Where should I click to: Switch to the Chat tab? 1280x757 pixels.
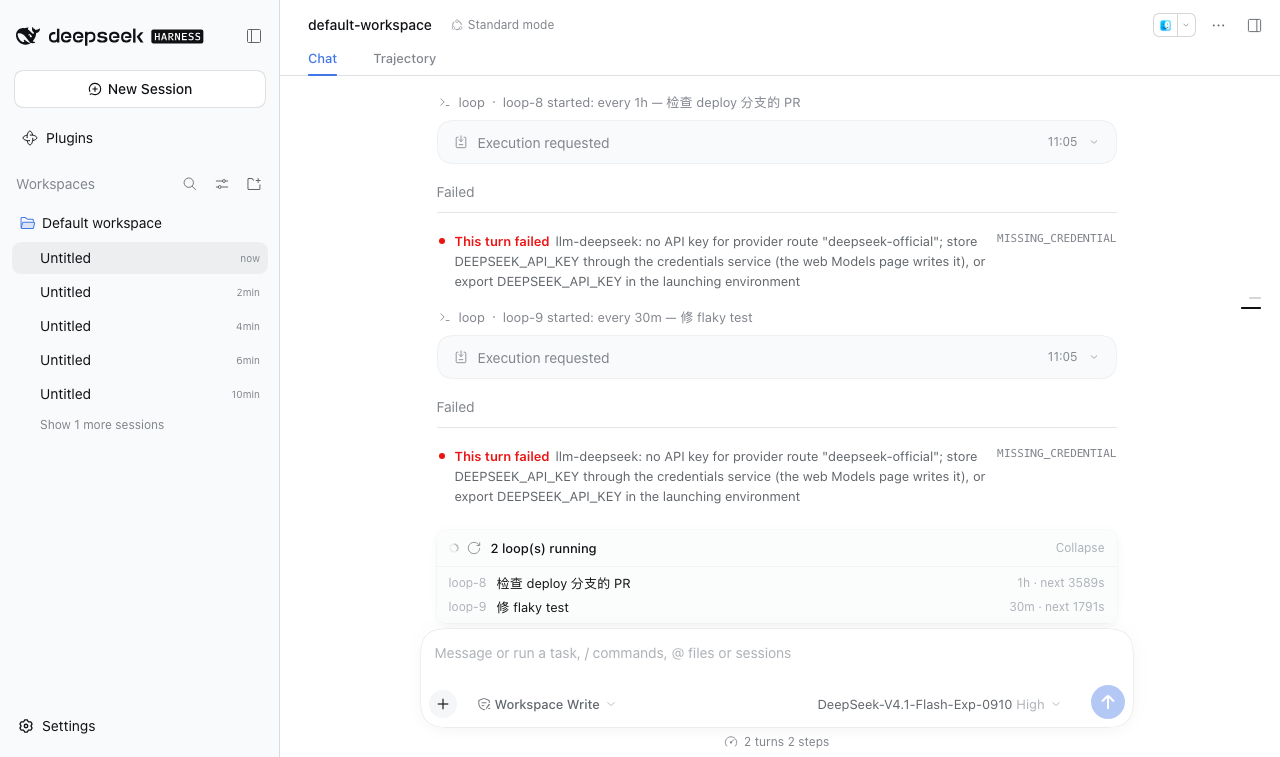[x=322, y=59]
